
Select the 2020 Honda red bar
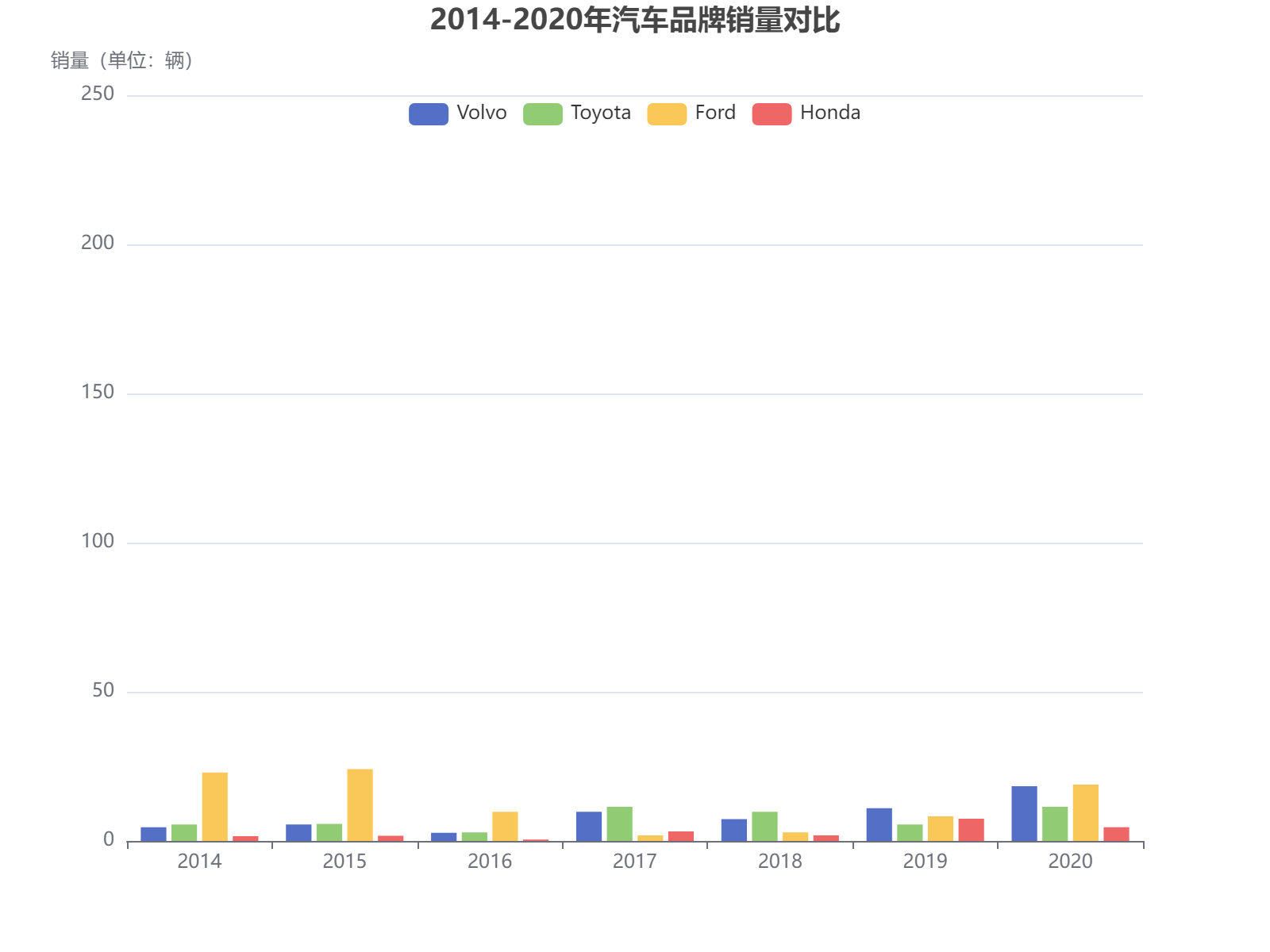(x=1116, y=835)
